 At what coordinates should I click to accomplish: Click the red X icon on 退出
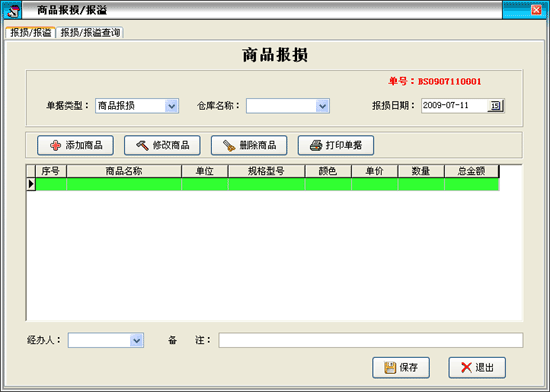click(466, 368)
